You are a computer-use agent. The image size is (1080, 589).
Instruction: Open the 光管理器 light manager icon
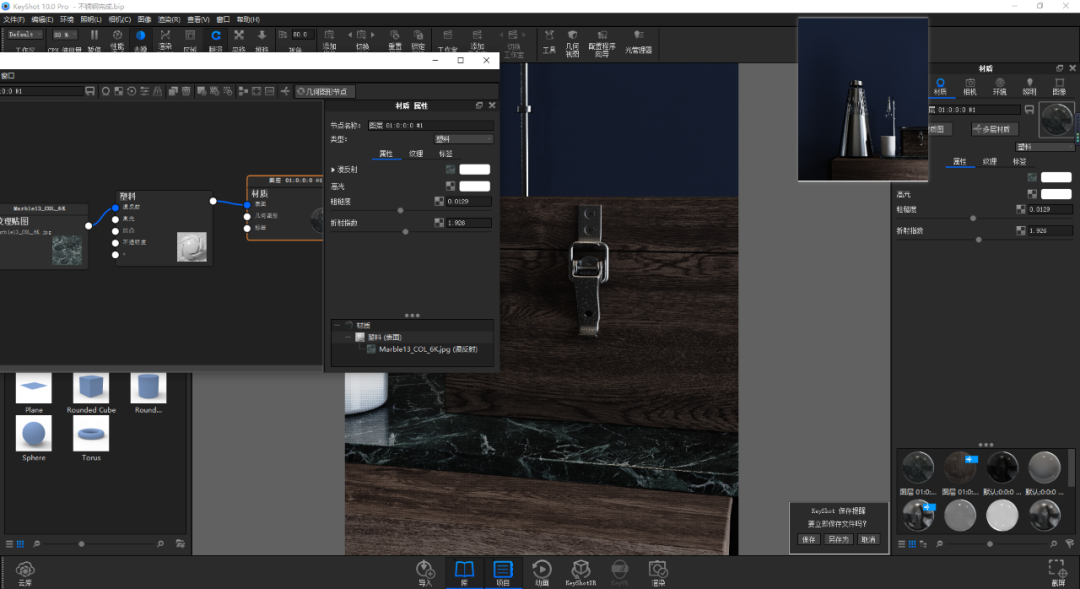pyautogui.click(x=638, y=41)
